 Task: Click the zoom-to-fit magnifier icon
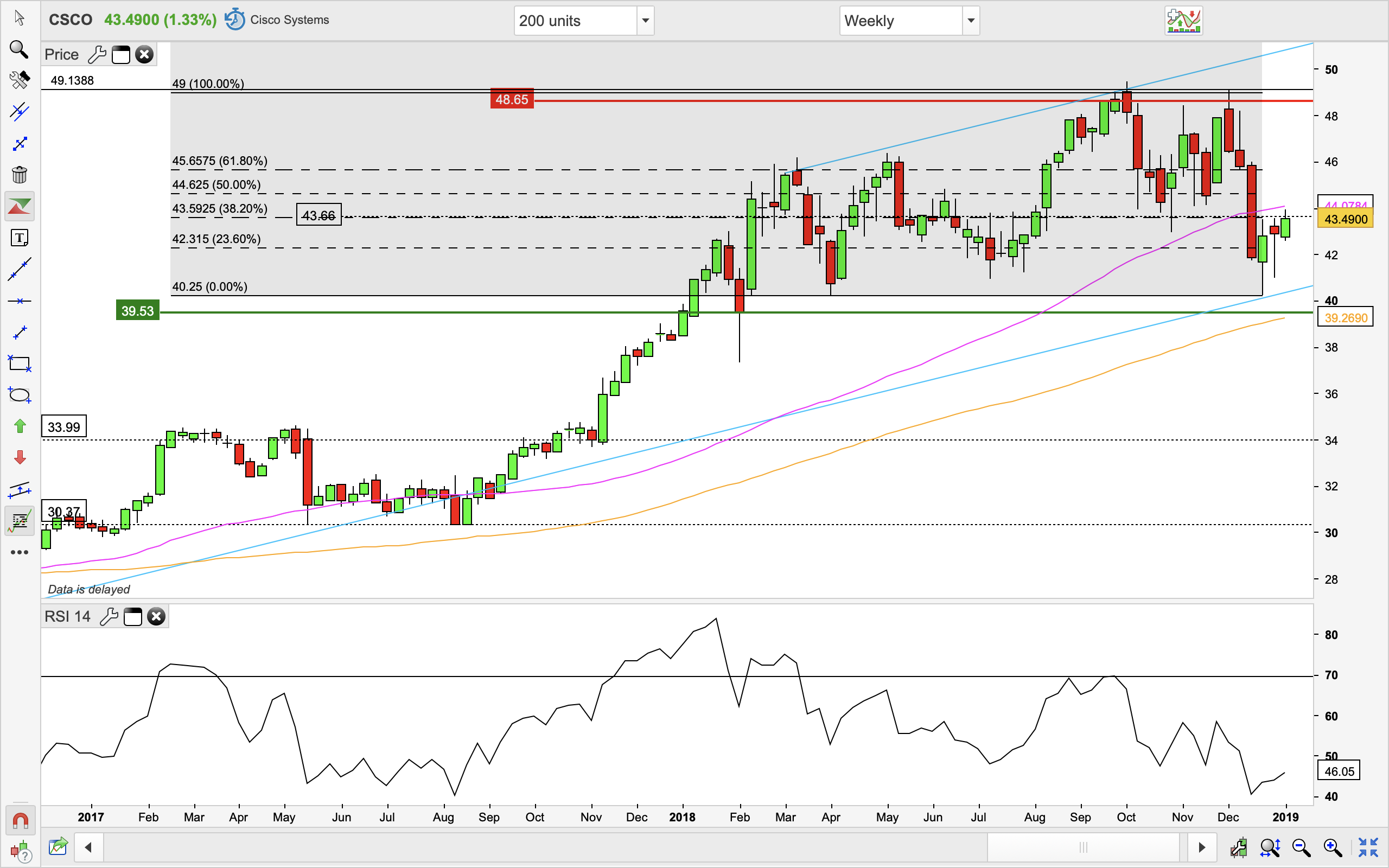click(x=1270, y=847)
